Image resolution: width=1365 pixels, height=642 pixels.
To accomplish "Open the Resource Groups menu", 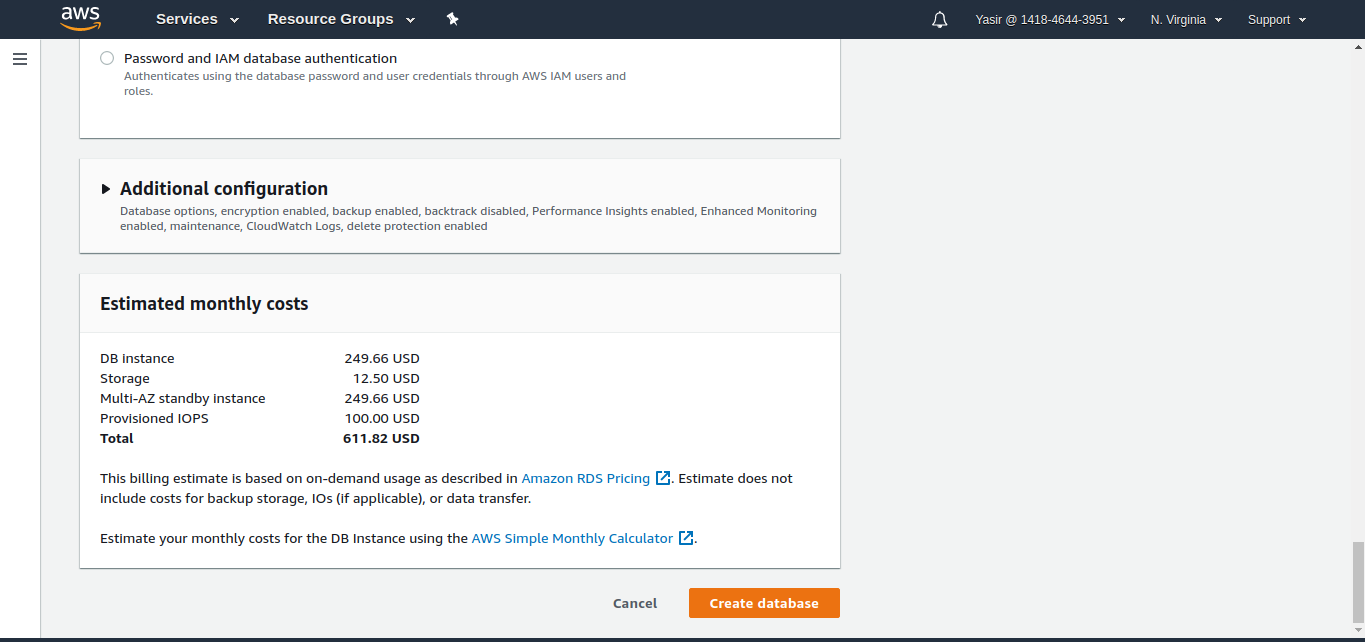I will click(x=341, y=19).
